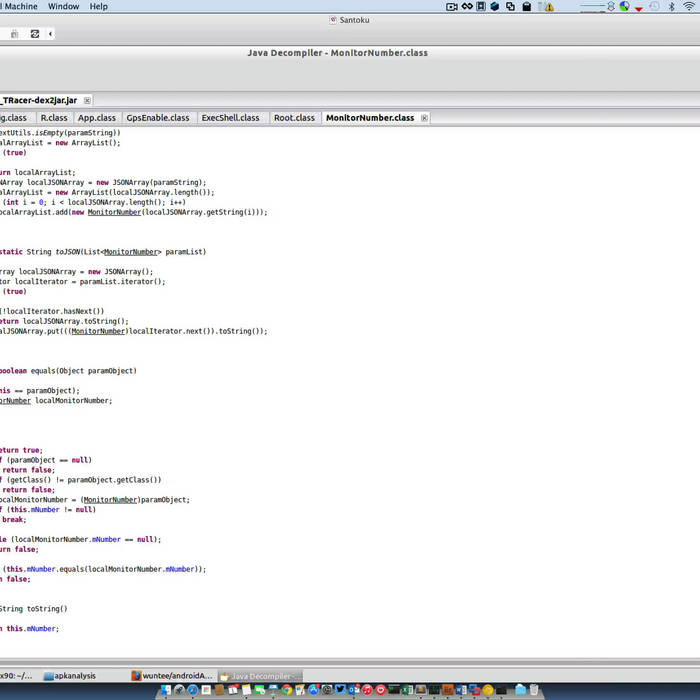The height and width of the screenshot is (700, 700).
Task: Open the App.class tab
Action: point(97,118)
